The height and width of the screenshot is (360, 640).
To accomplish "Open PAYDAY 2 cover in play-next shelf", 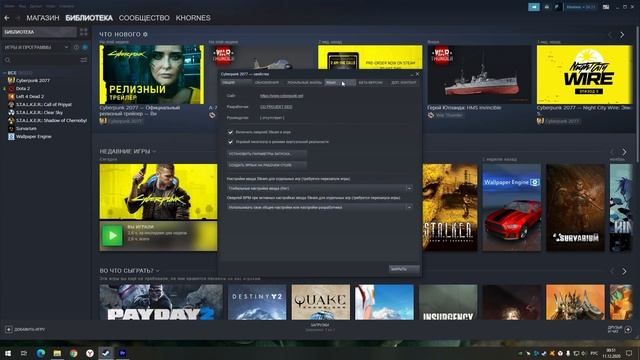I will [161, 302].
